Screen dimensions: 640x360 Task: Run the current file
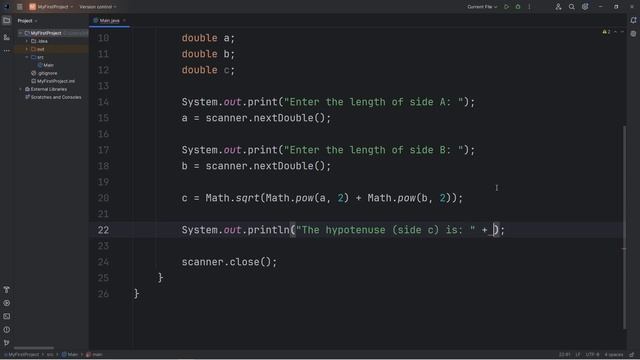click(x=507, y=7)
